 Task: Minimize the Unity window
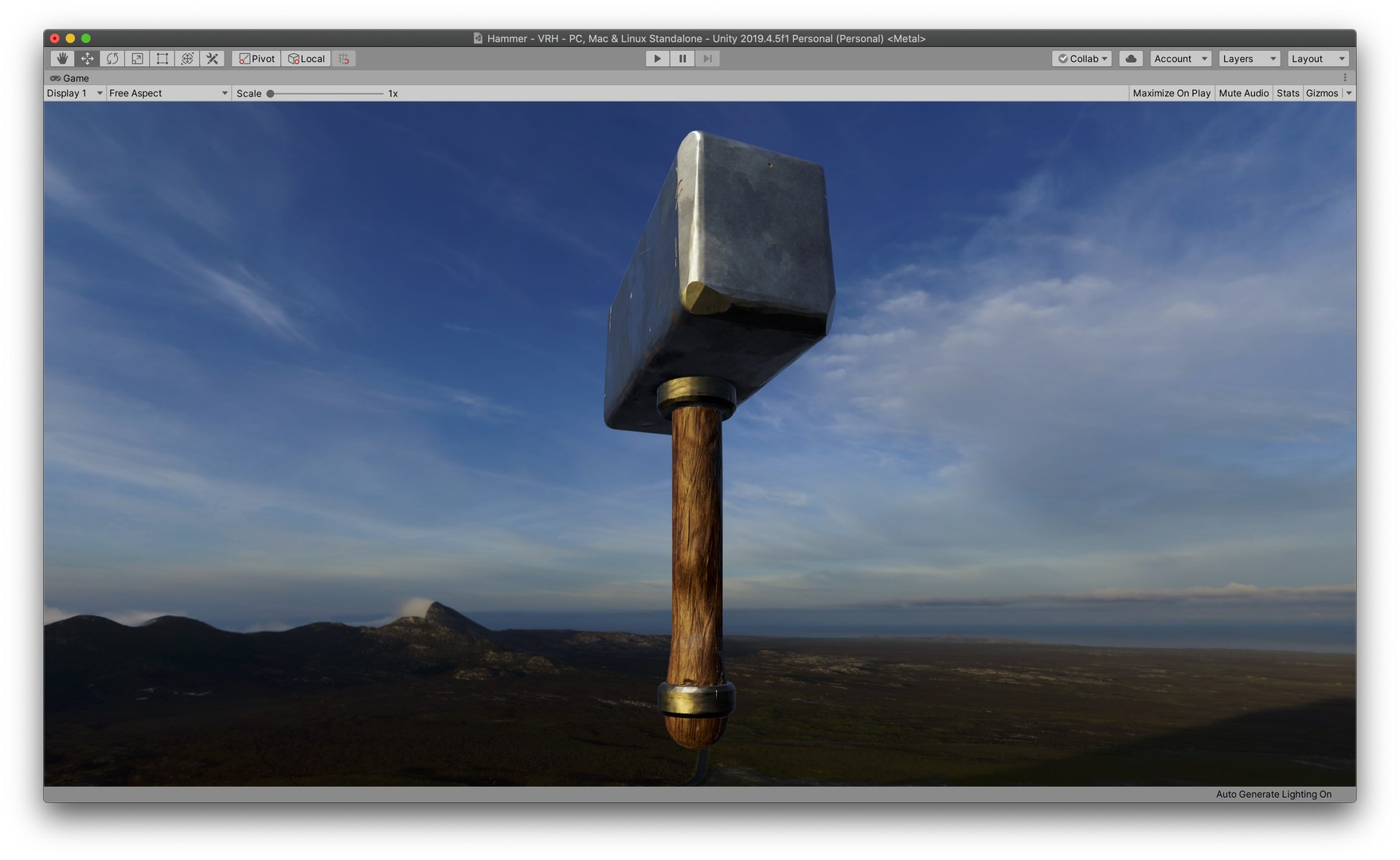(70, 38)
